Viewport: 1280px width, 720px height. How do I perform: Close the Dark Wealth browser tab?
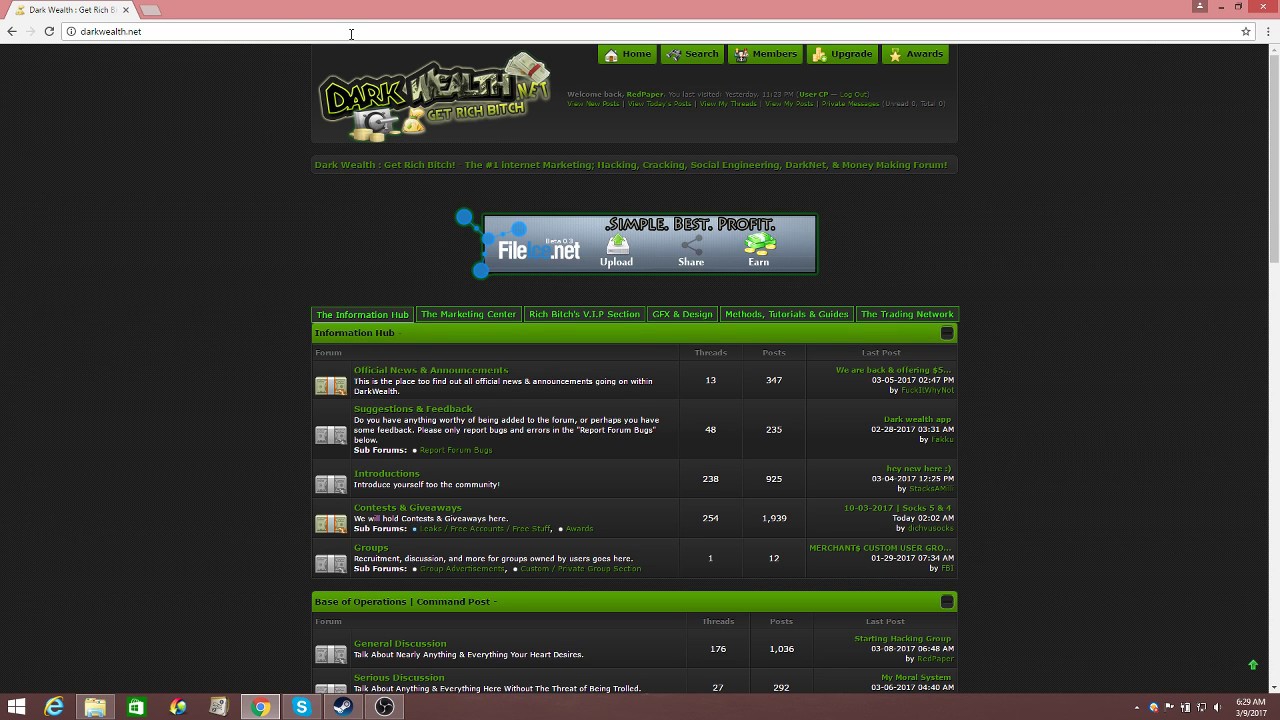(x=126, y=10)
